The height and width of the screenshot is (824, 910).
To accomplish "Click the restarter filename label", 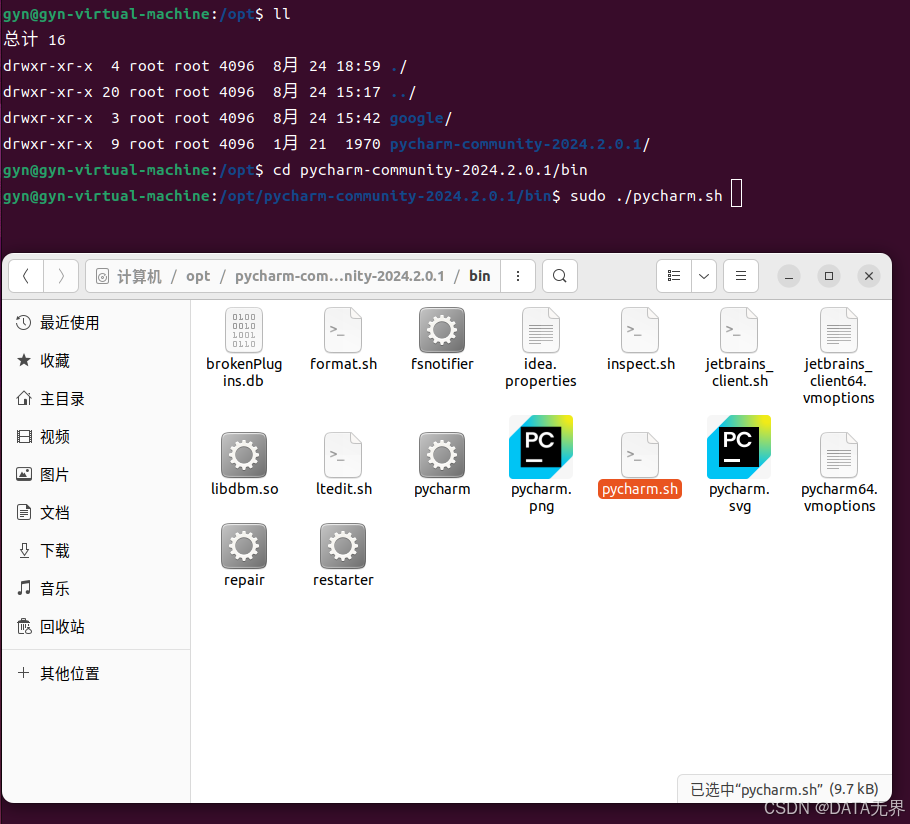I will 343,580.
